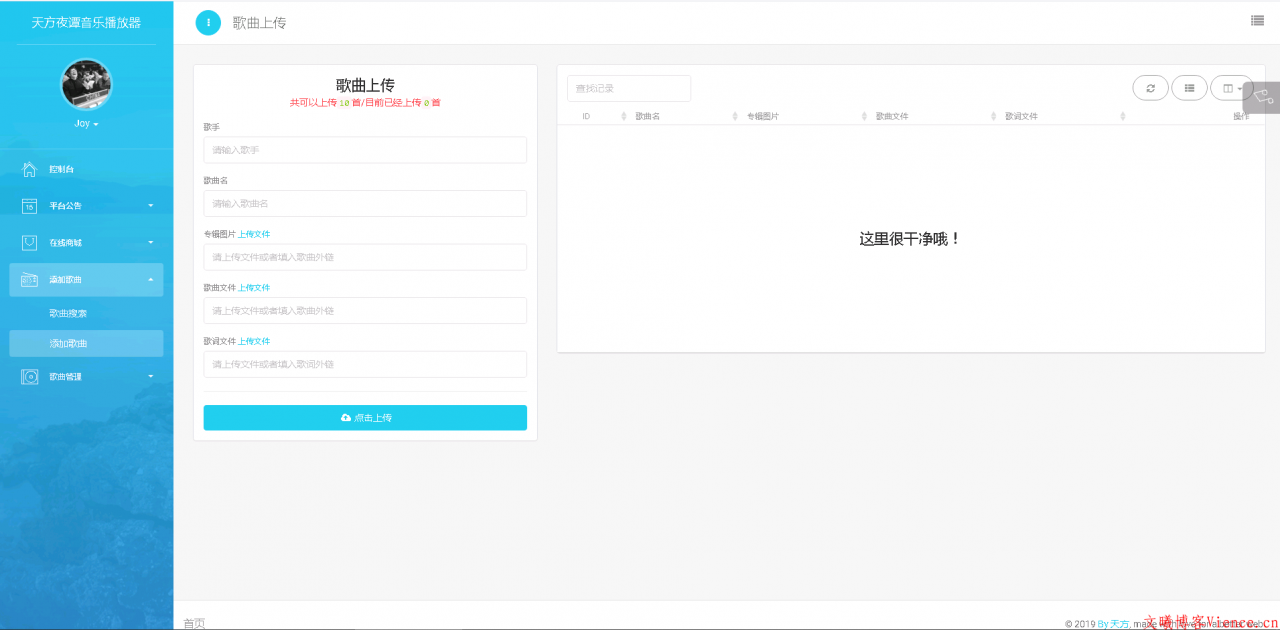Viewport: 1280px width, 630px height.
Task: Click the info icon beside 歌曲上传 title
Action: click(x=208, y=22)
